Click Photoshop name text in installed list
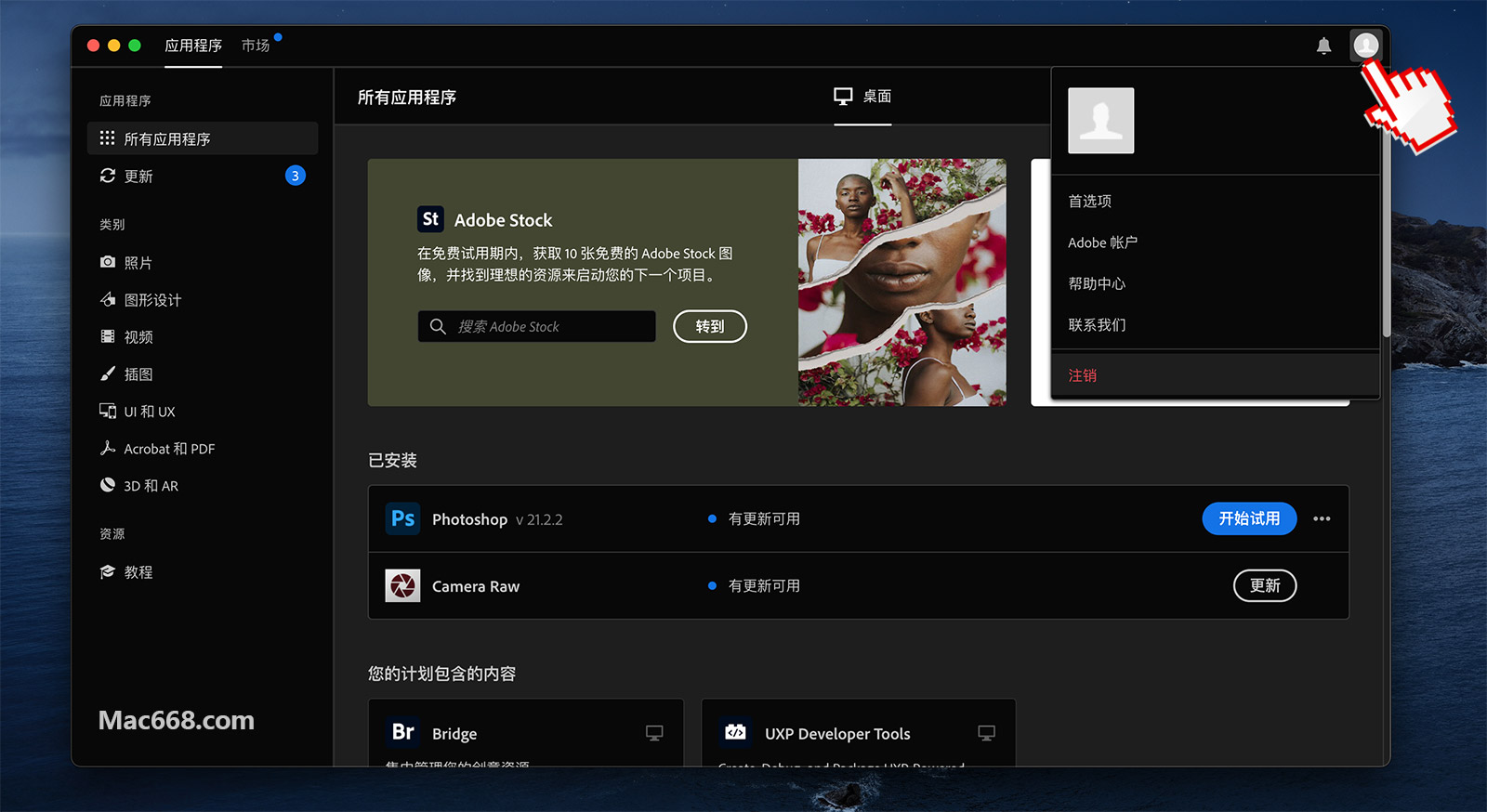 coord(469,519)
